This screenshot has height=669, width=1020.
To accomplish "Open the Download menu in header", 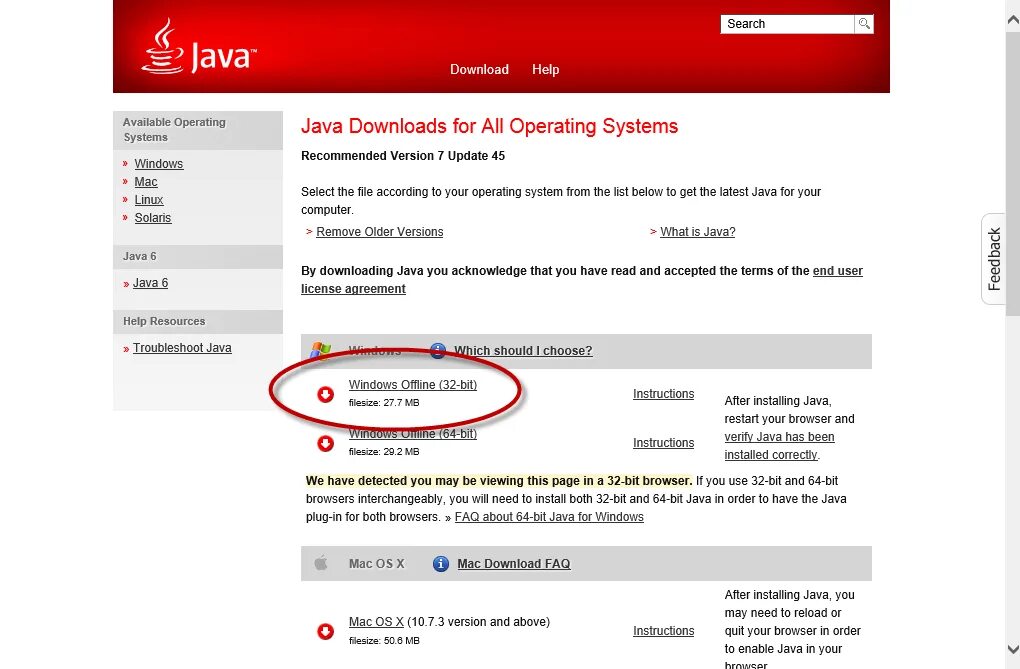I will tap(479, 70).
